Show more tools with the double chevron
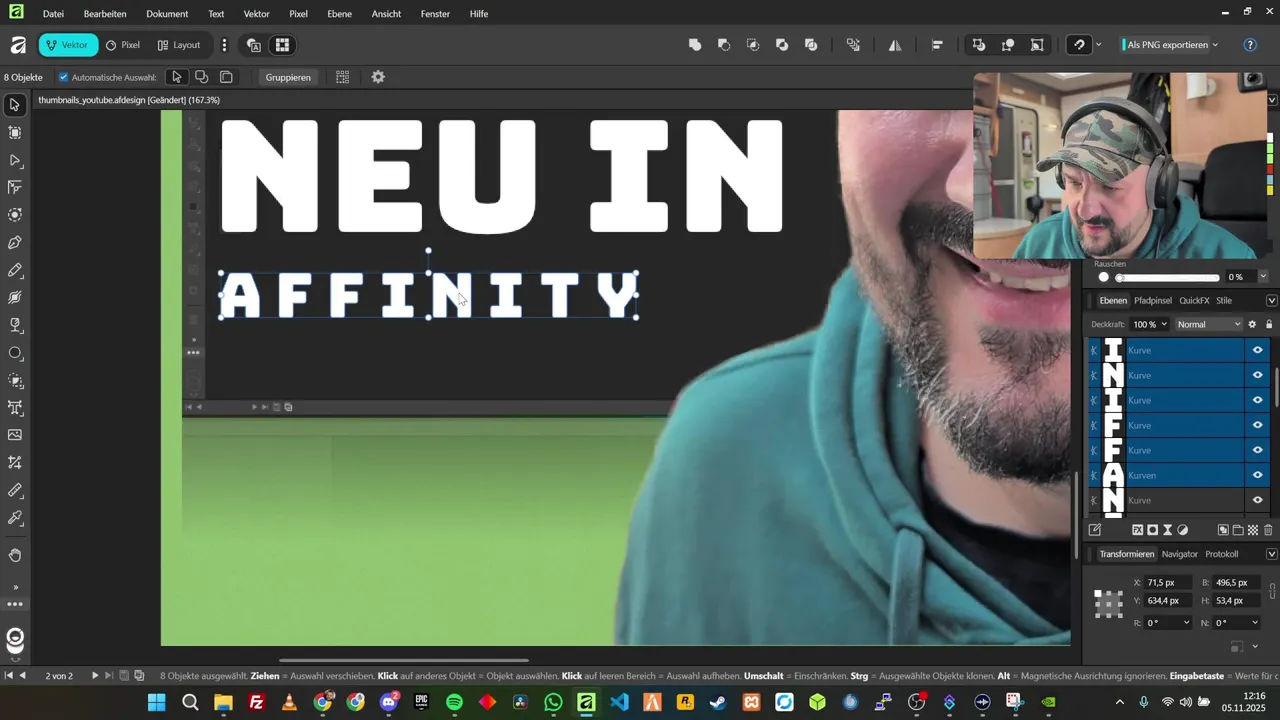 point(15,587)
